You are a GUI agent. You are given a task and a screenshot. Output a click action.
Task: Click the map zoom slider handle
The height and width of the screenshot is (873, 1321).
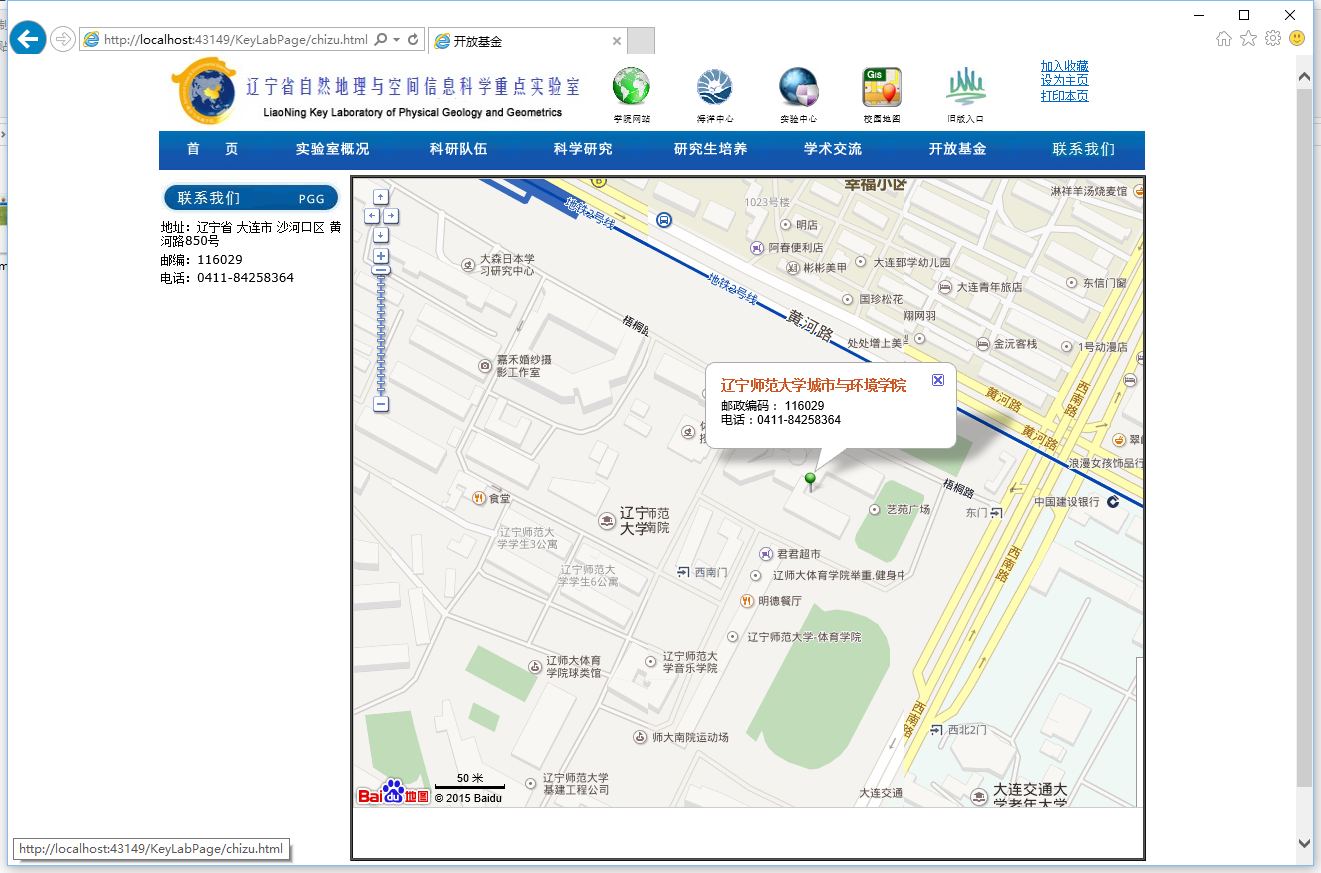pos(381,271)
